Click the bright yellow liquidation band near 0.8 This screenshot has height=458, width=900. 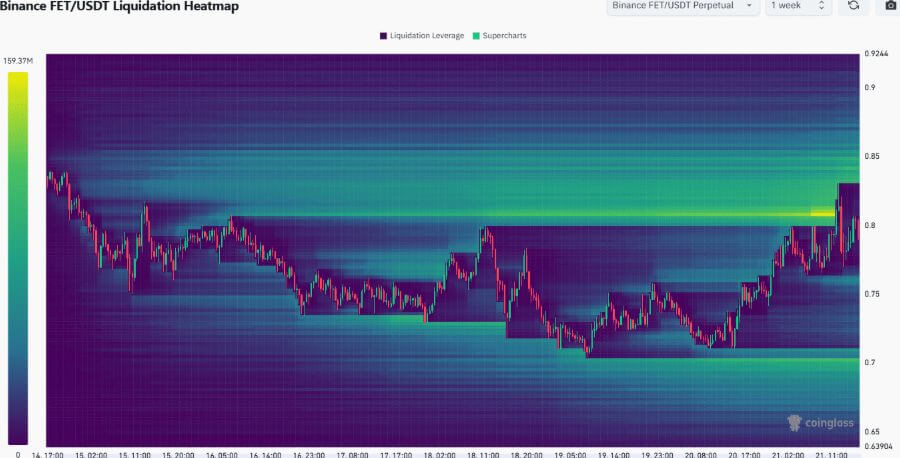click(x=821, y=212)
